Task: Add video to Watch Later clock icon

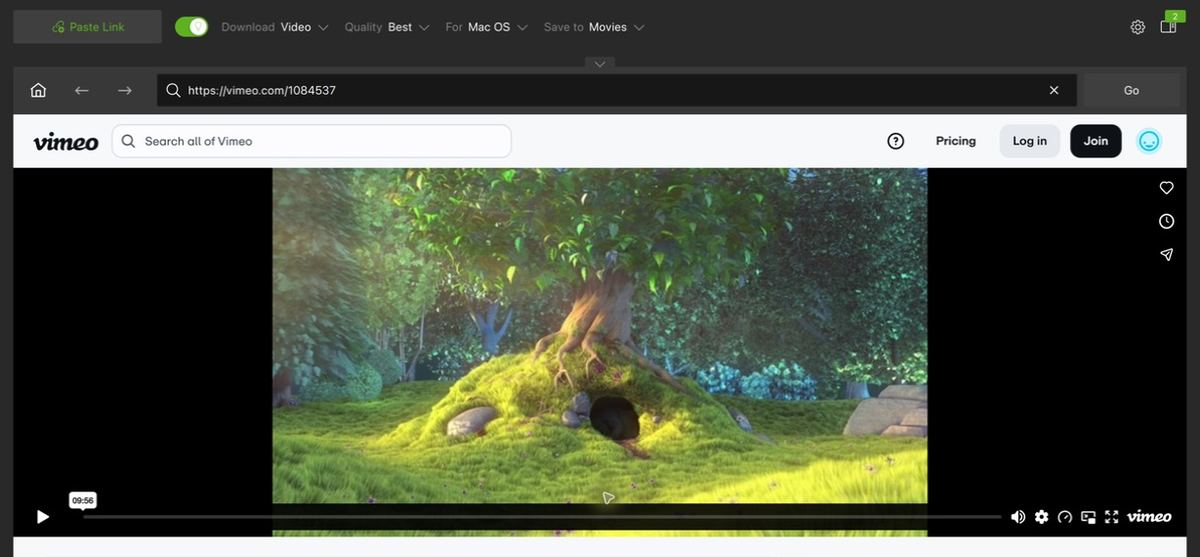Action: [1166, 221]
